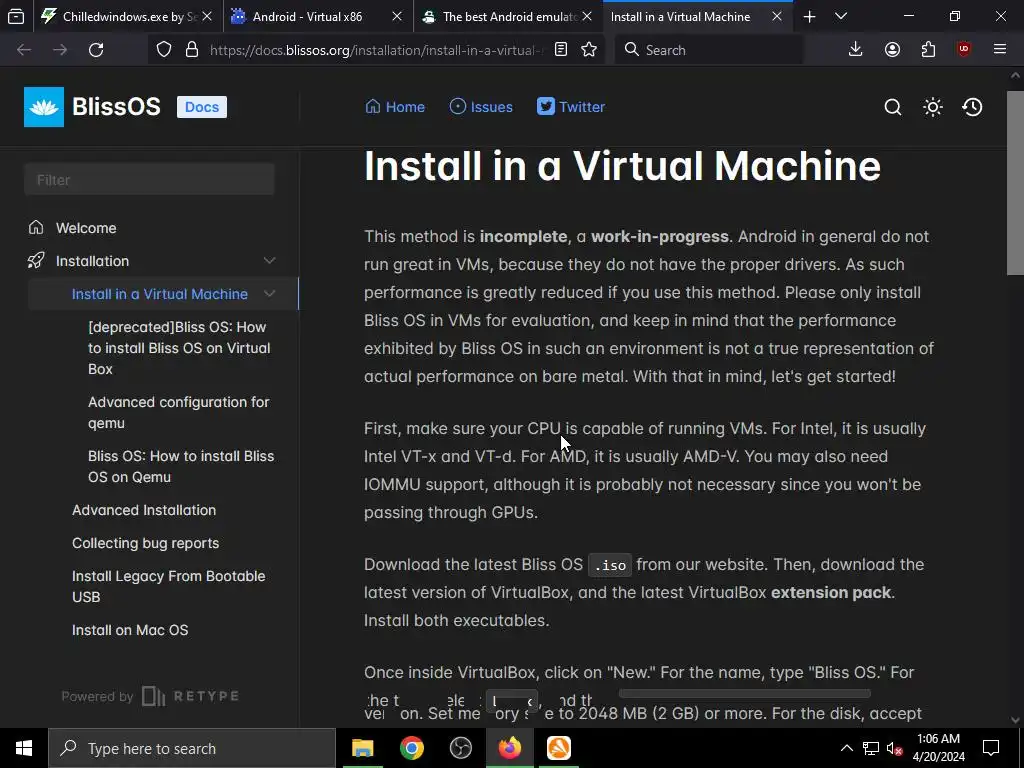Screen dimensions: 1024x768
Task: Open the docs search magnifier
Action: 893,106
